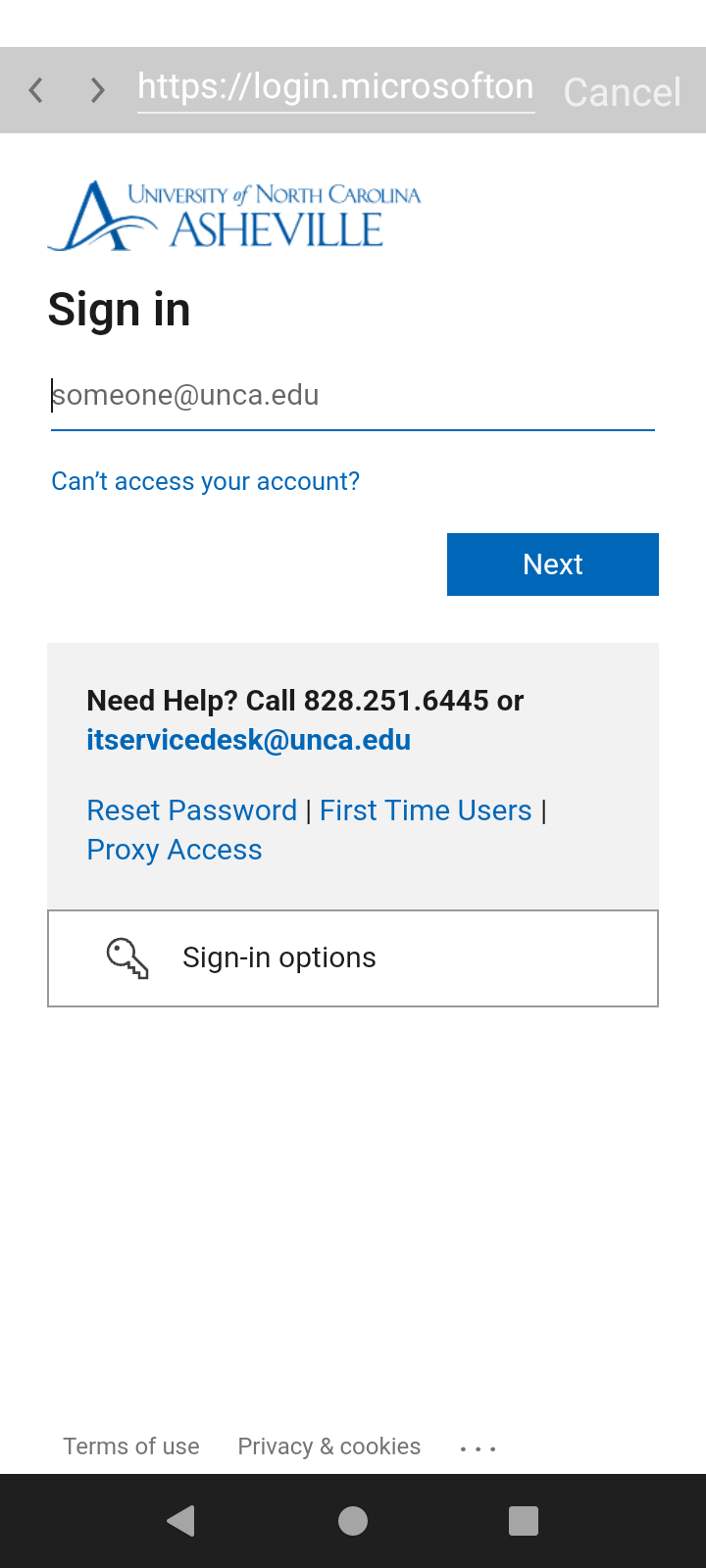Open the Reset Password link
The width and height of the screenshot is (706, 1568).
(x=191, y=810)
